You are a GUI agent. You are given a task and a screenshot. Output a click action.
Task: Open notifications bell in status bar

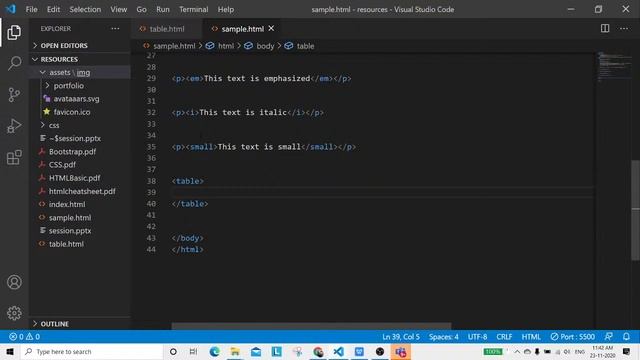(626, 336)
